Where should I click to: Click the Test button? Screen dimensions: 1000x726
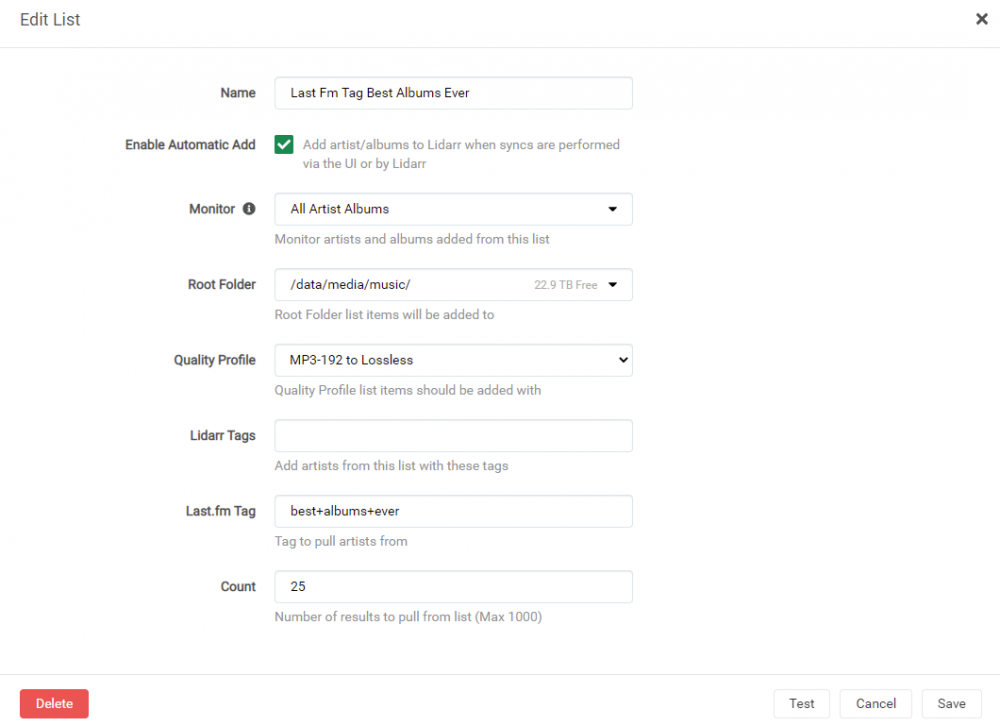[802, 704]
